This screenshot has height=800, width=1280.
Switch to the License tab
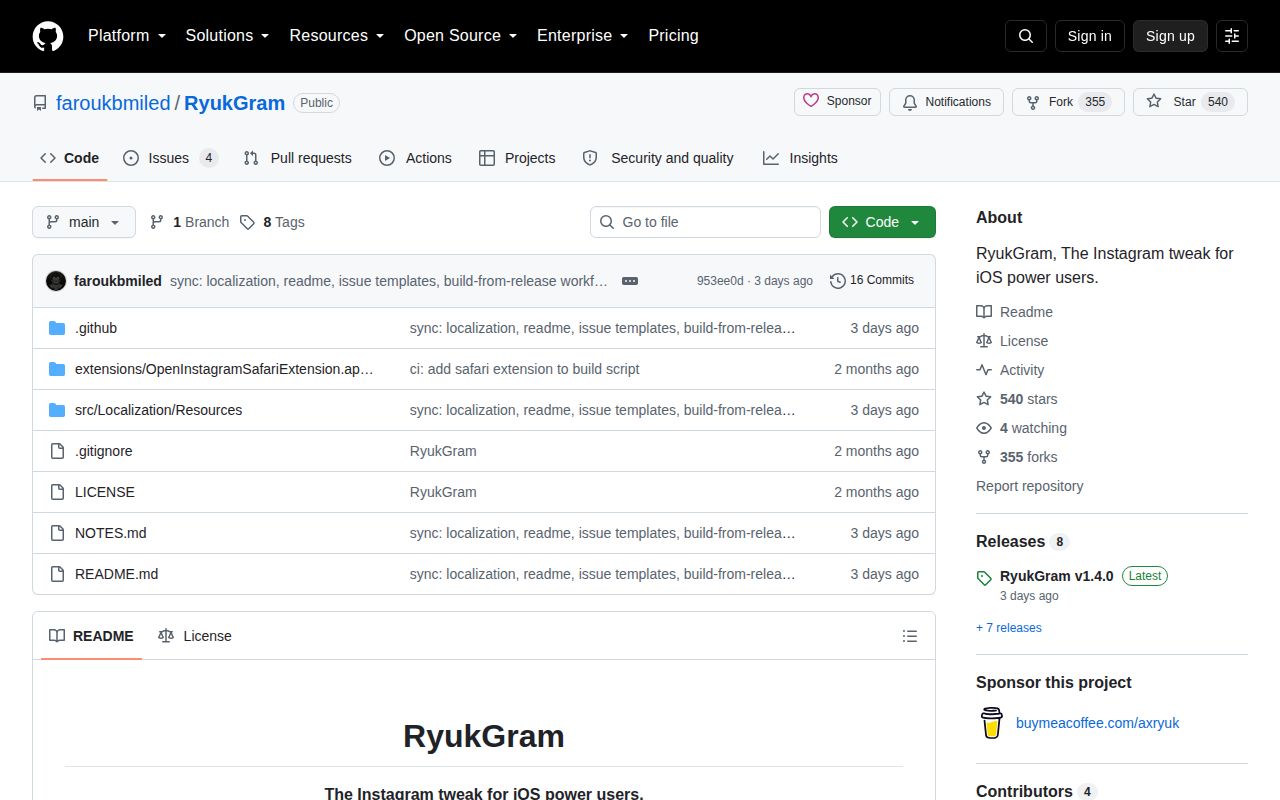click(x=195, y=636)
